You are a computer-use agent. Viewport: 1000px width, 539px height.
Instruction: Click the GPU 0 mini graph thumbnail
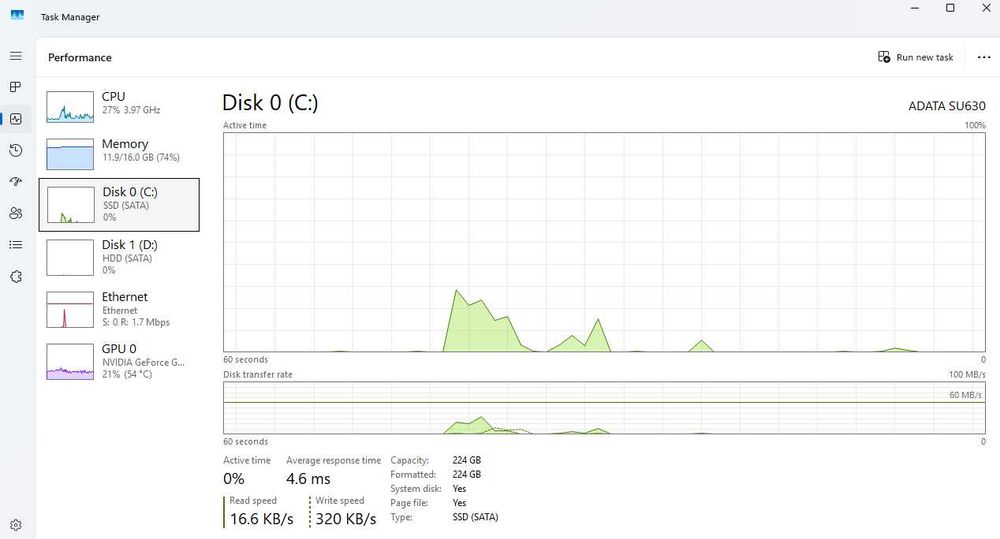pos(70,362)
